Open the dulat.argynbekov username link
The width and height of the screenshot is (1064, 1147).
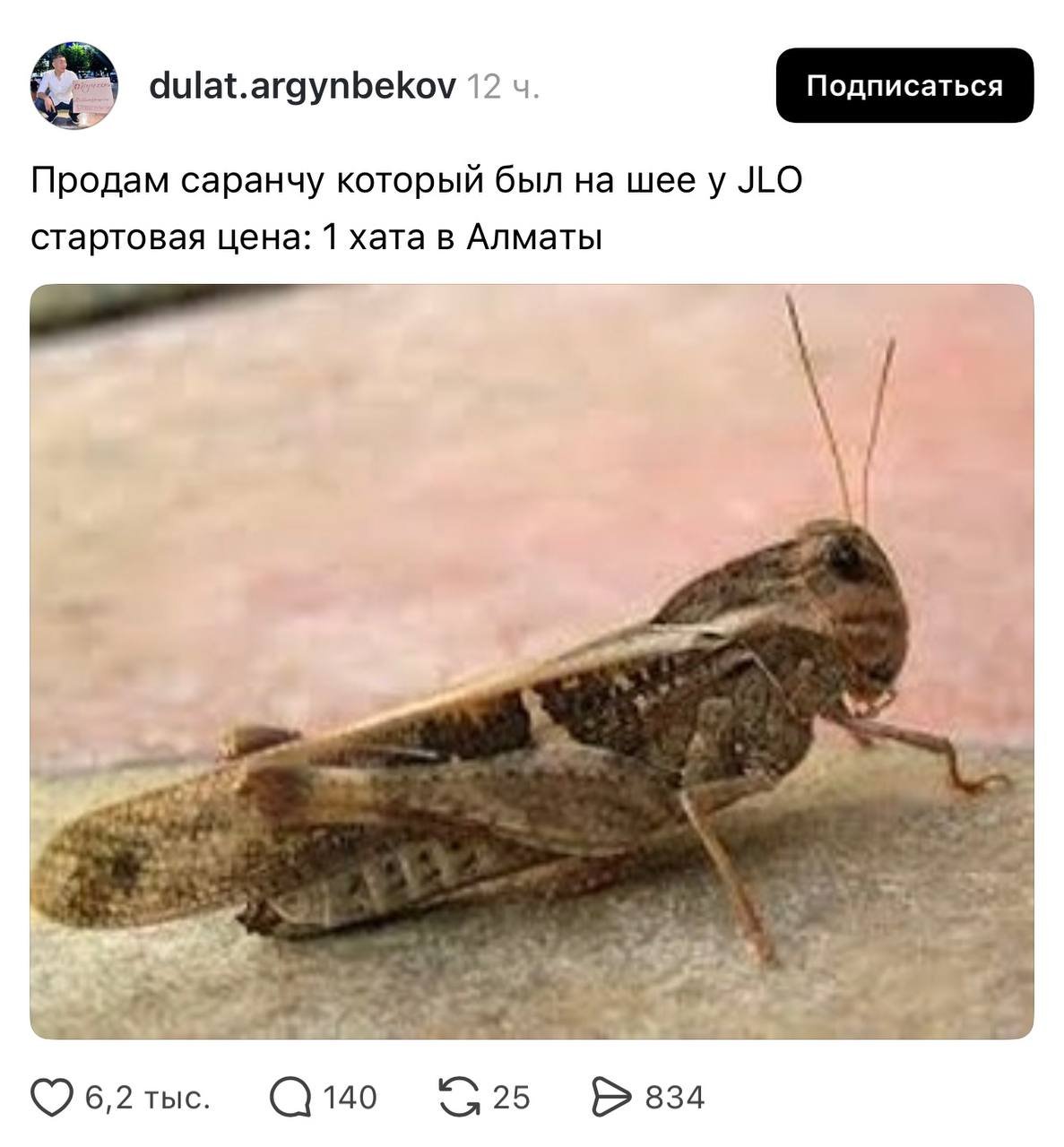302,86
